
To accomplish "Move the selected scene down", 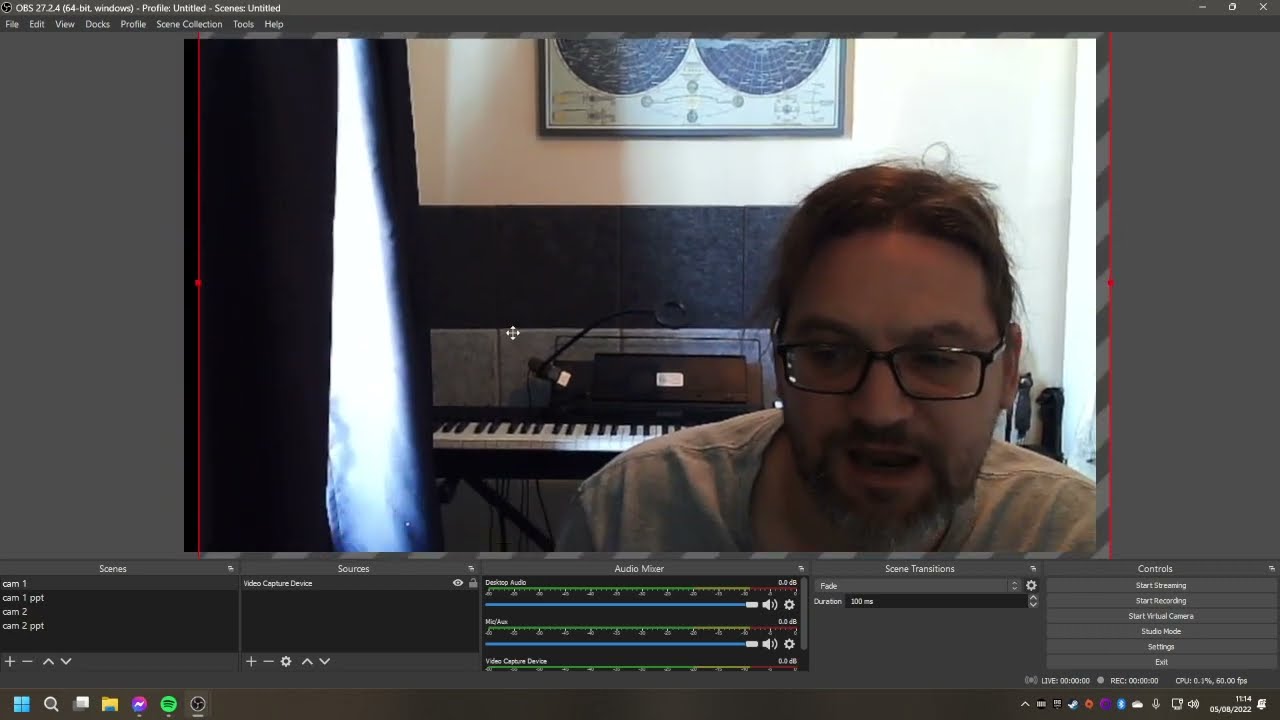I will pyautogui.click(x=66, y=661).
